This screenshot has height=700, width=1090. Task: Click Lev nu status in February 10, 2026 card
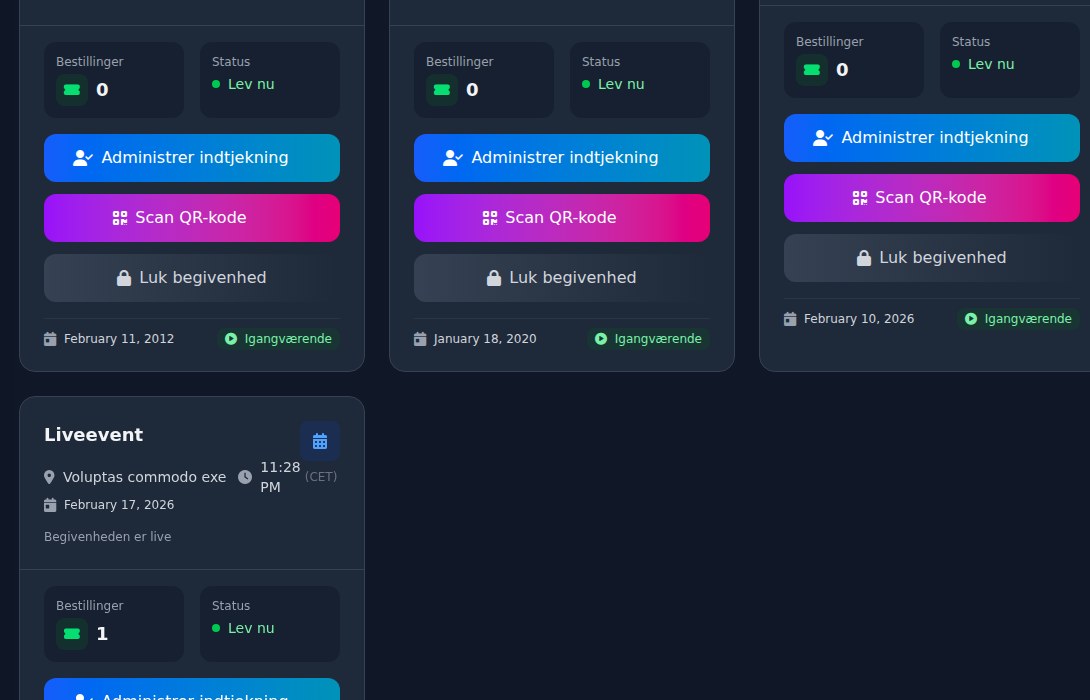pos(983,64)
